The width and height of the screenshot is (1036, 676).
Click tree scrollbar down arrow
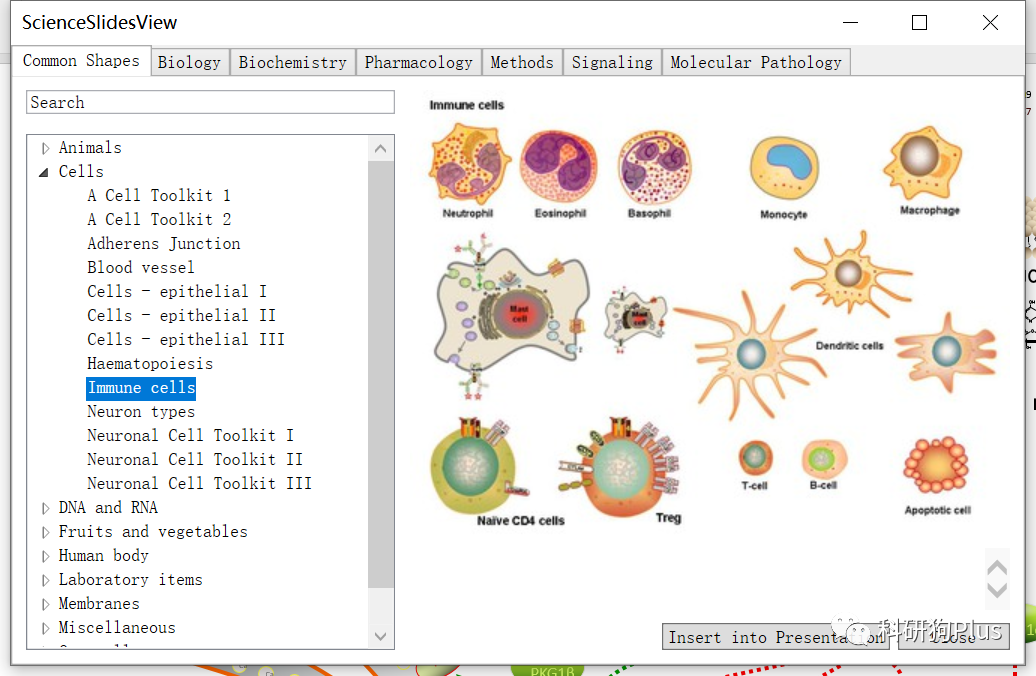pos(381,636)
